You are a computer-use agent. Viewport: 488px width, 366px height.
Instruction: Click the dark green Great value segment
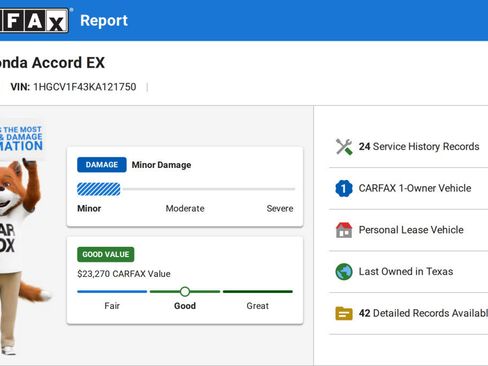pyautogui.click(x=258, y=292)
